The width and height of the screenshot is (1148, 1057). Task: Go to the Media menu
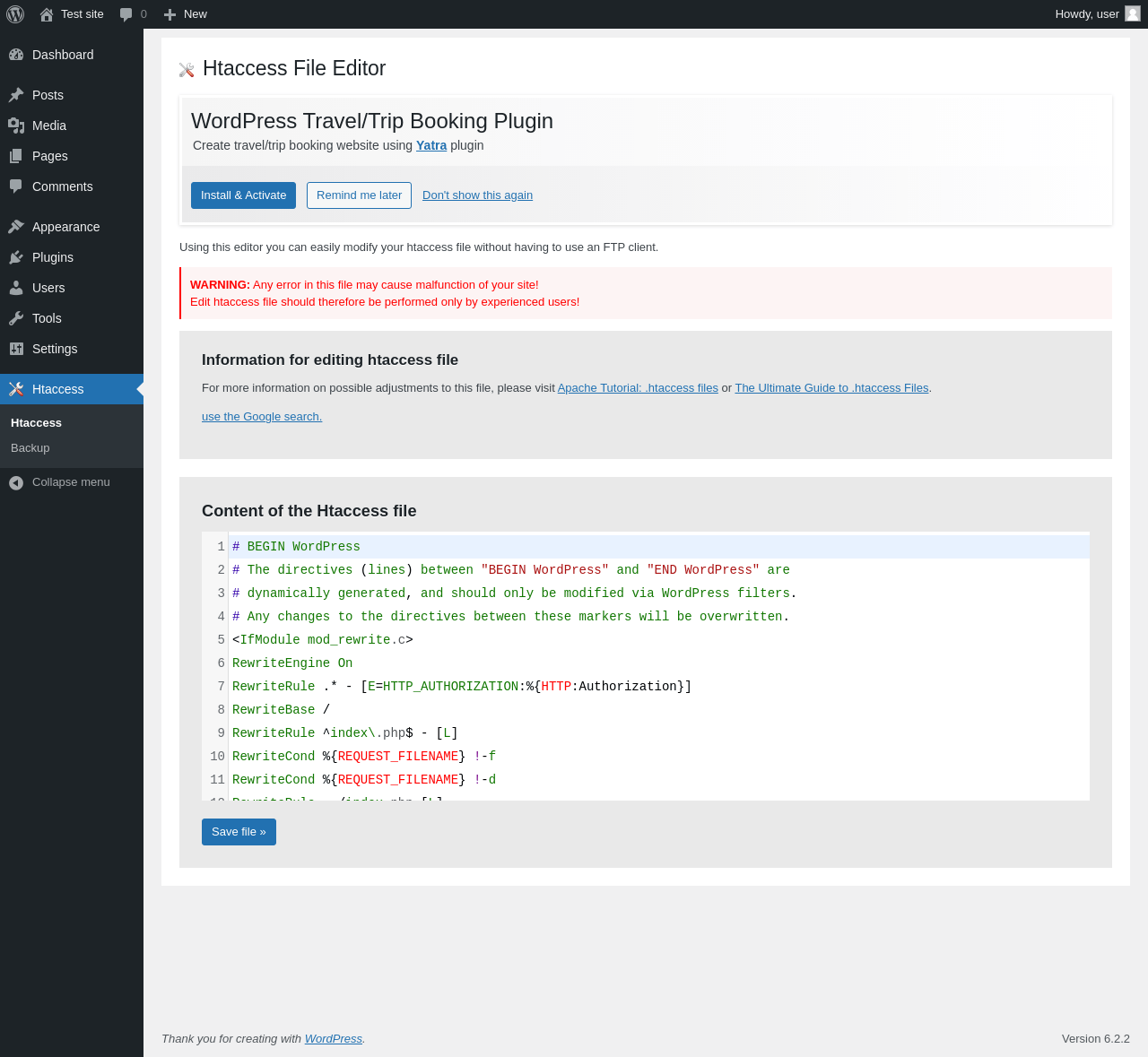click(49, 126)
